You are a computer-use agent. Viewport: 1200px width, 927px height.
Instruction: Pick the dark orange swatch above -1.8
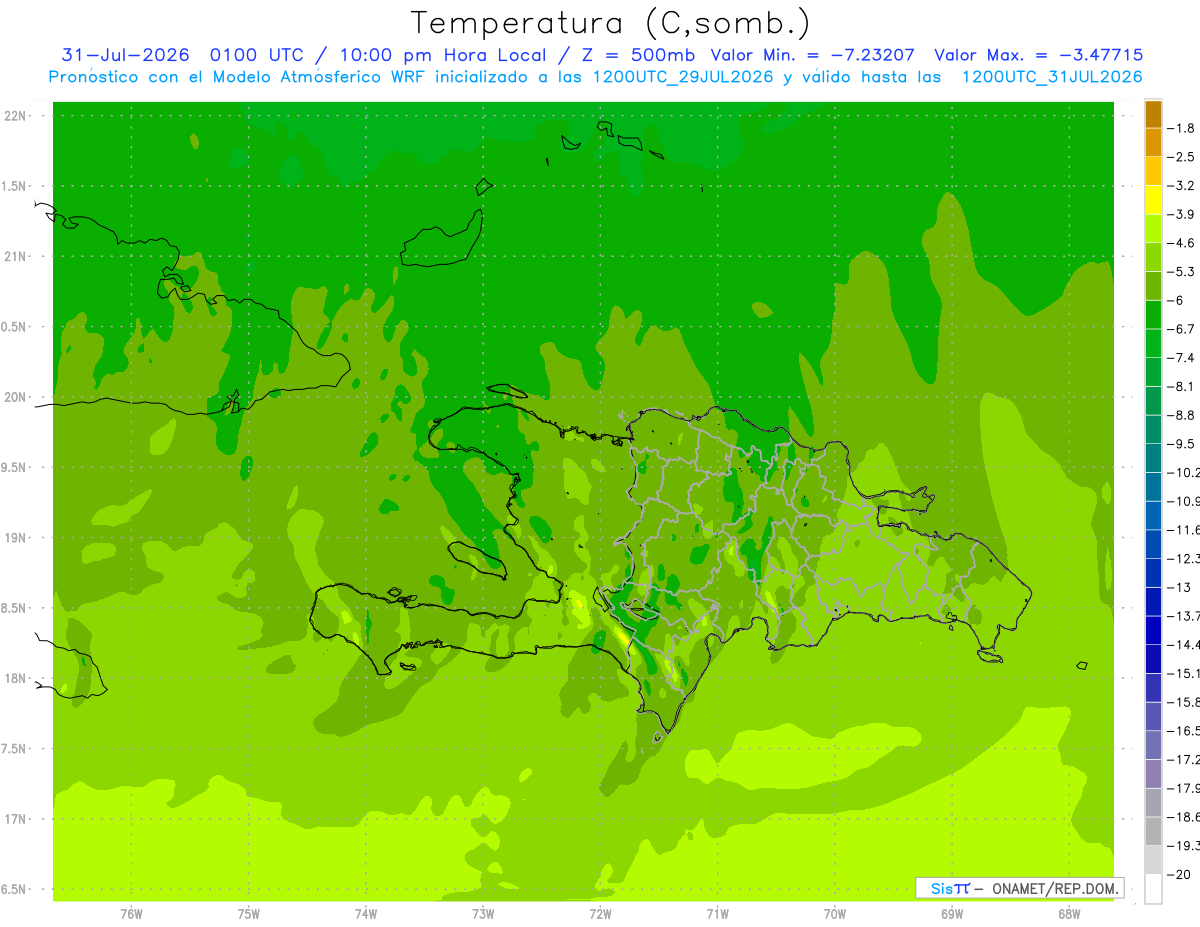(1153, 115)
